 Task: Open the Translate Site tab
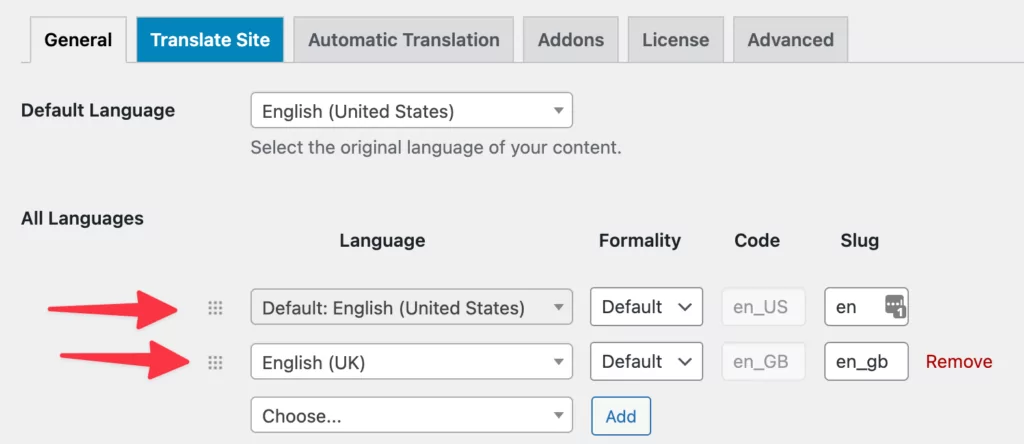coord(210,40)
